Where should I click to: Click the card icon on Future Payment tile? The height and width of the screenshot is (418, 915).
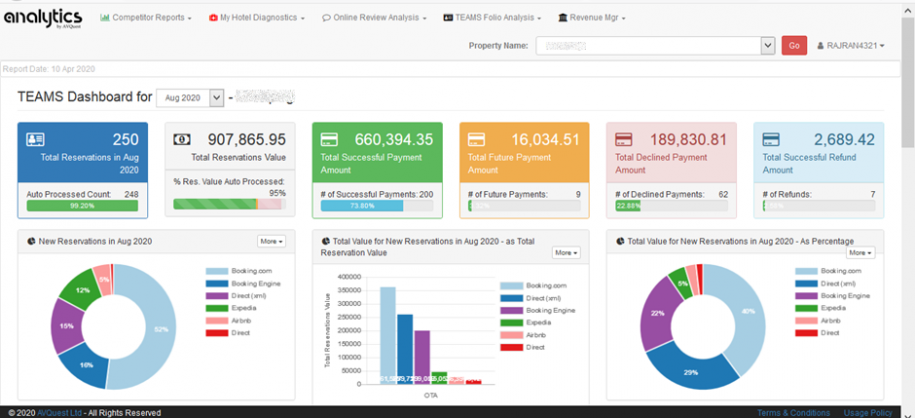coord(477,139)
